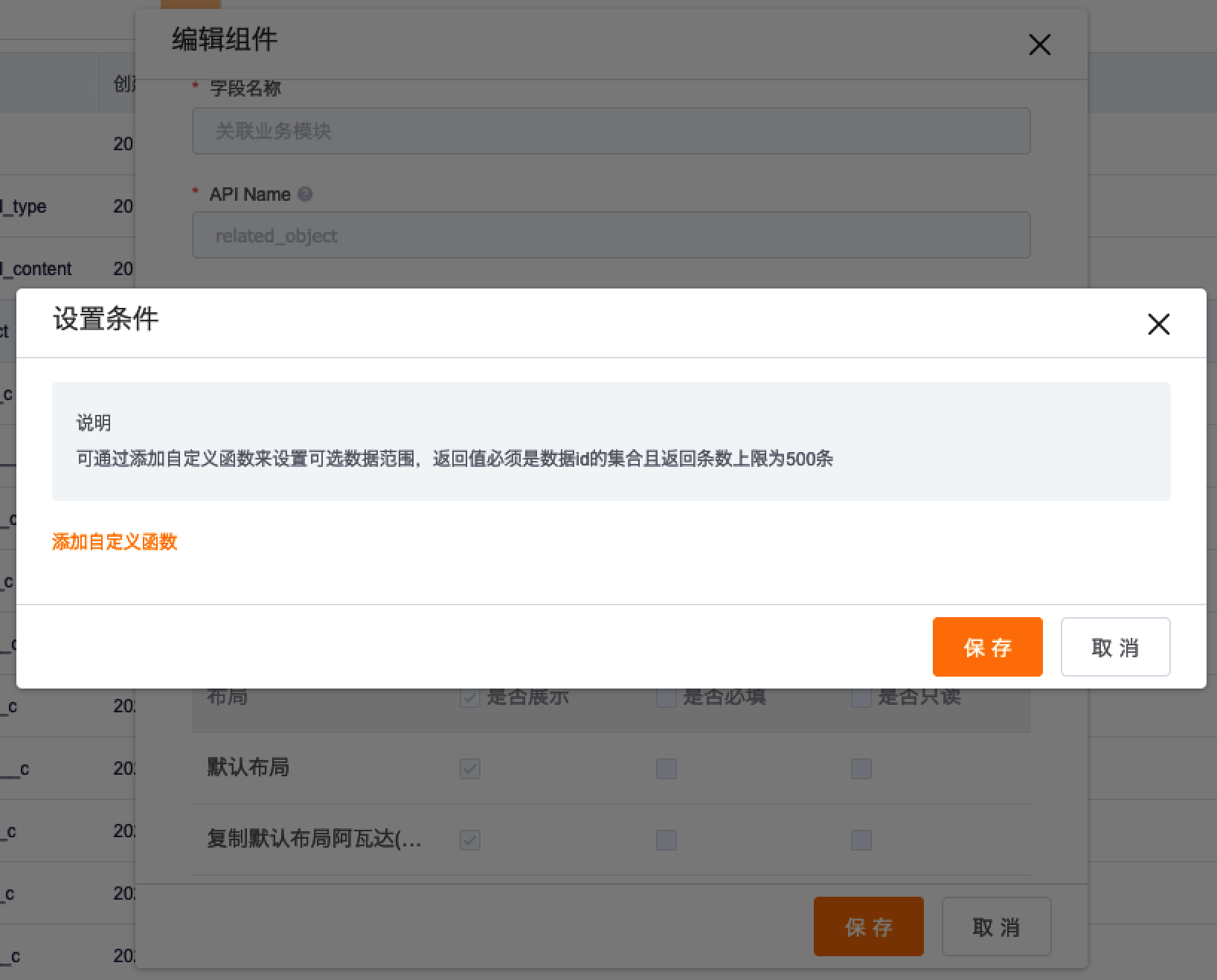Toggle the header 是否只读 checkbox
The width and height of the screenshot is (1217, 980).
coord(860,697)
